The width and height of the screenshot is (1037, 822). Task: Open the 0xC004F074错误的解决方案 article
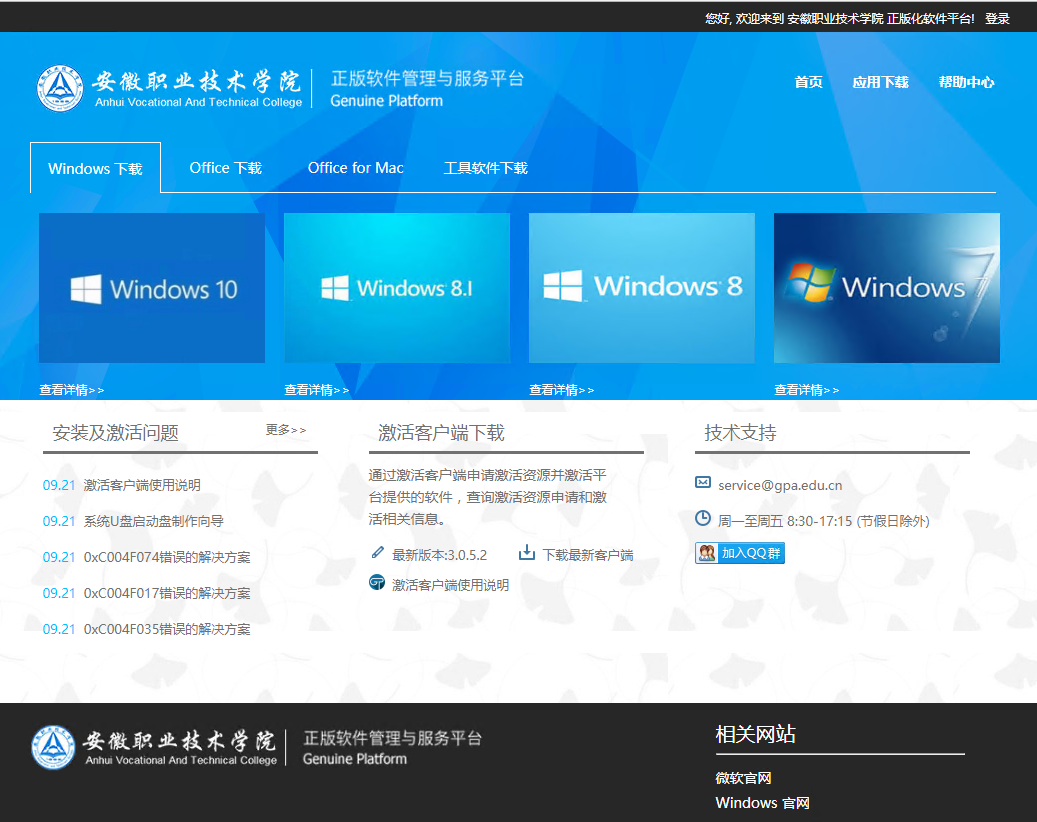[167, 557]
